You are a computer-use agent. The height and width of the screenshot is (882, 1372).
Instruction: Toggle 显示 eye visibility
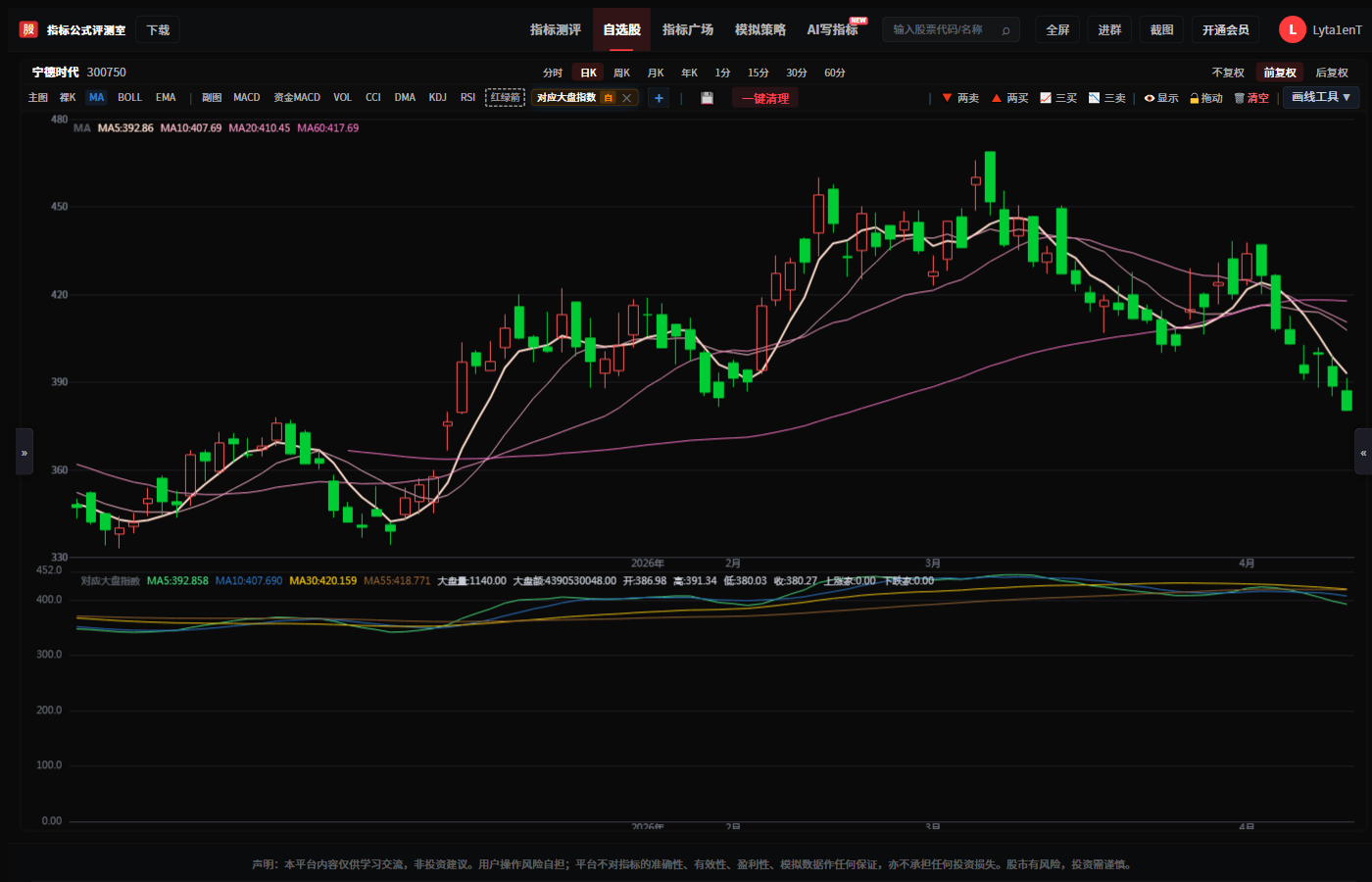tap(1161, 98)
